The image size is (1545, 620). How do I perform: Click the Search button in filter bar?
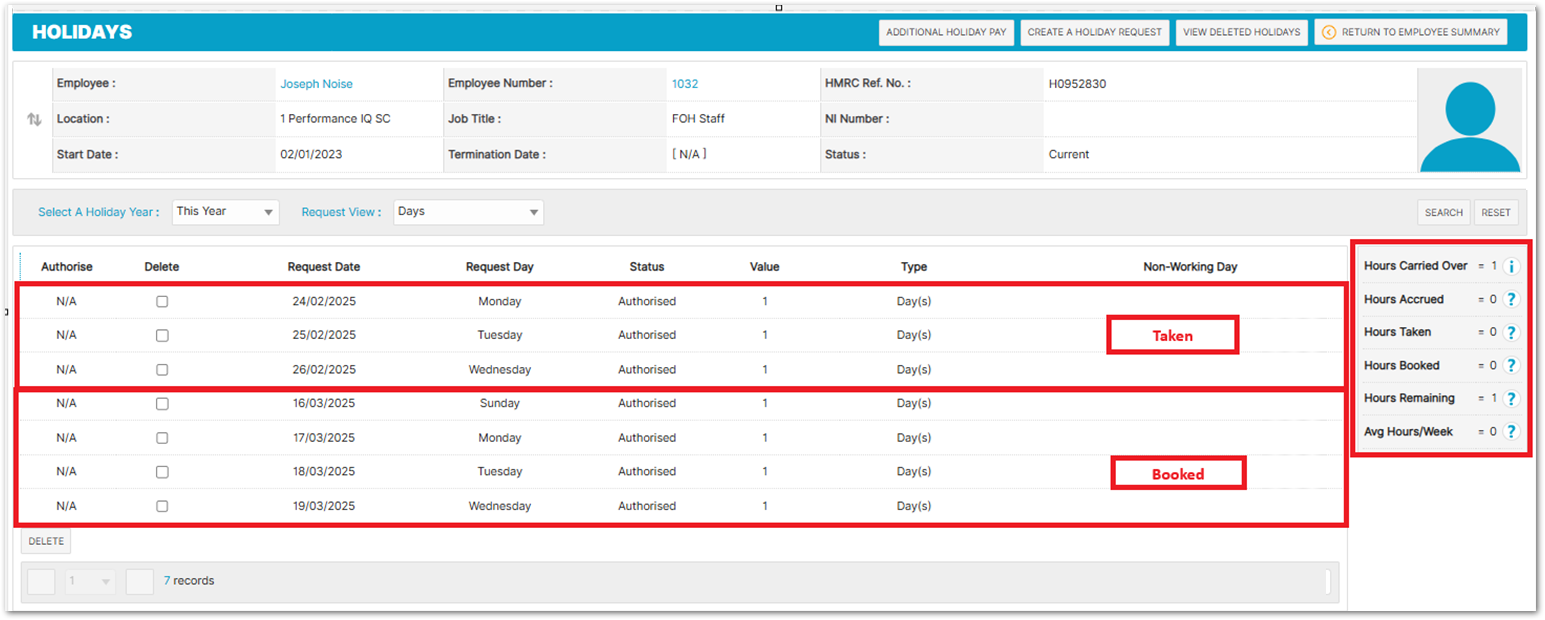[x=1443, y=213]
